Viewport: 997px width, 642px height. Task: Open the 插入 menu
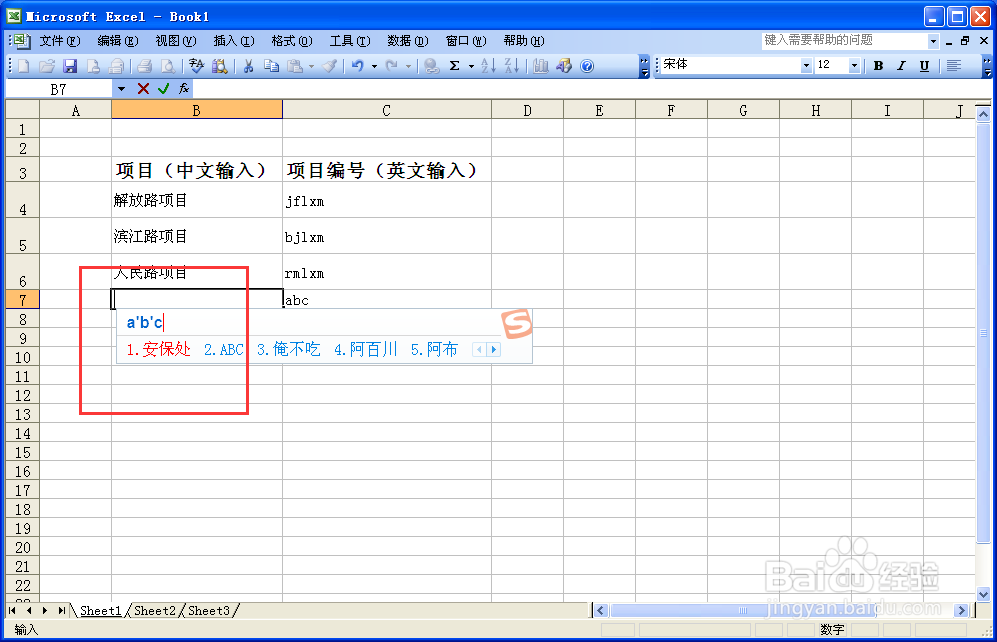(233, 41)
